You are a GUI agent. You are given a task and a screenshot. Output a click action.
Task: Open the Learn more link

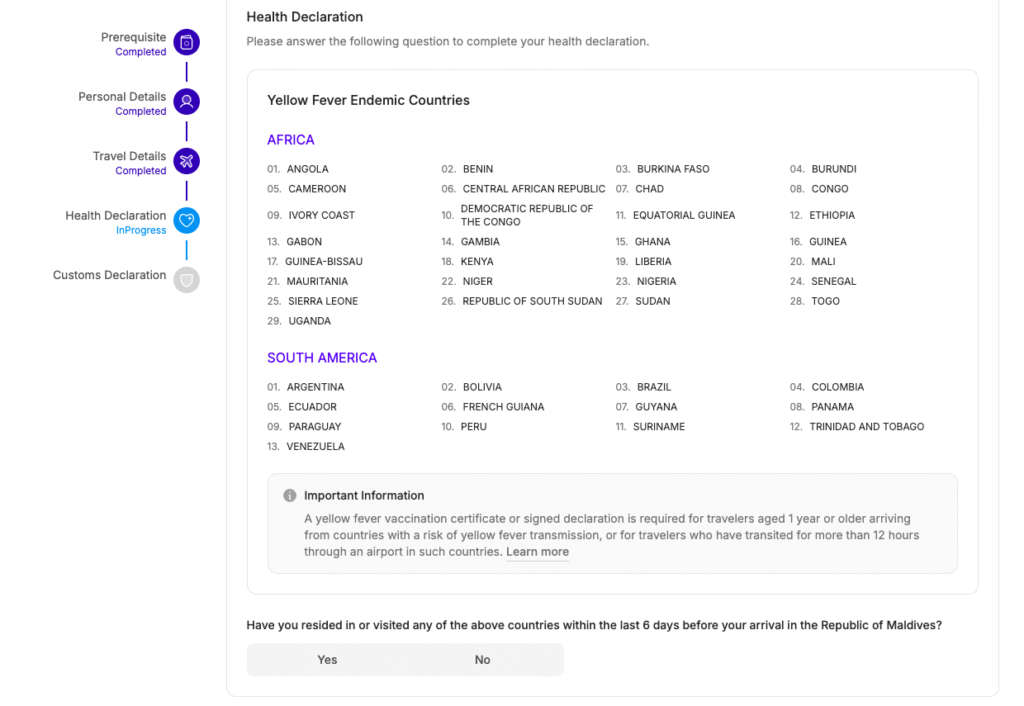[537, 552]
